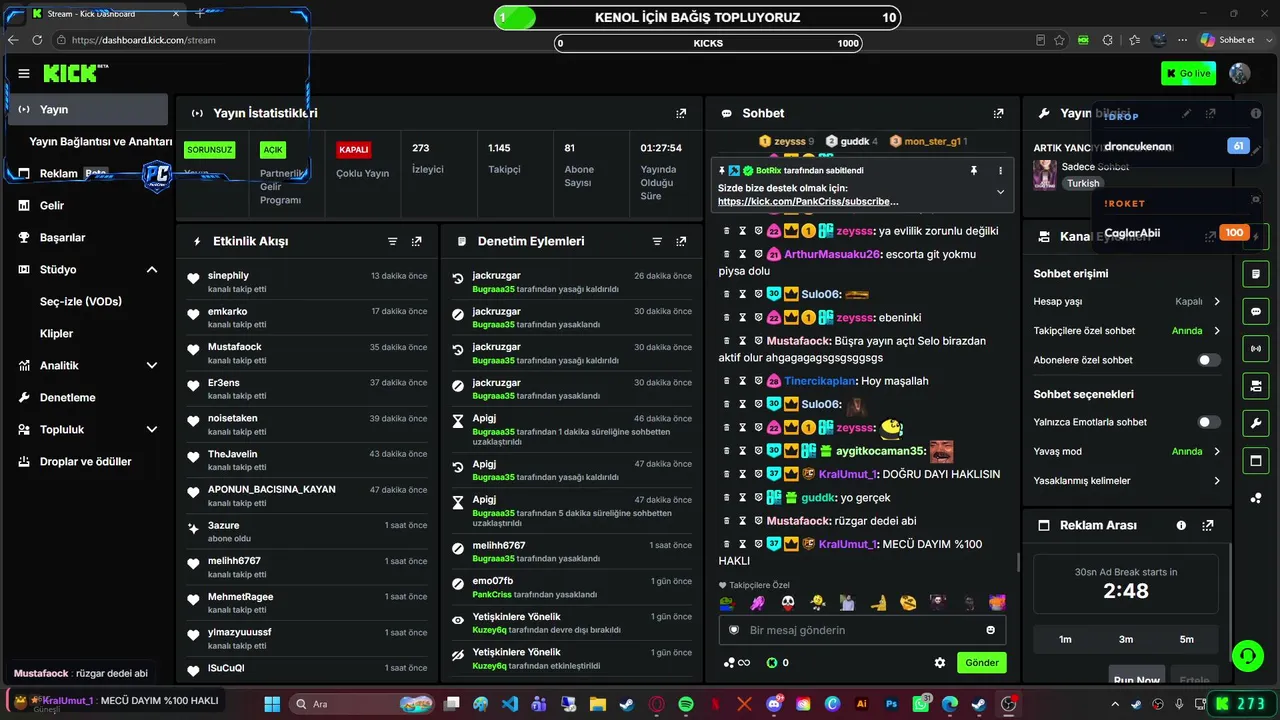
Task: Timeout user aygitkocaman35 with hourglass icon
Action: click(x=743, y=451)
